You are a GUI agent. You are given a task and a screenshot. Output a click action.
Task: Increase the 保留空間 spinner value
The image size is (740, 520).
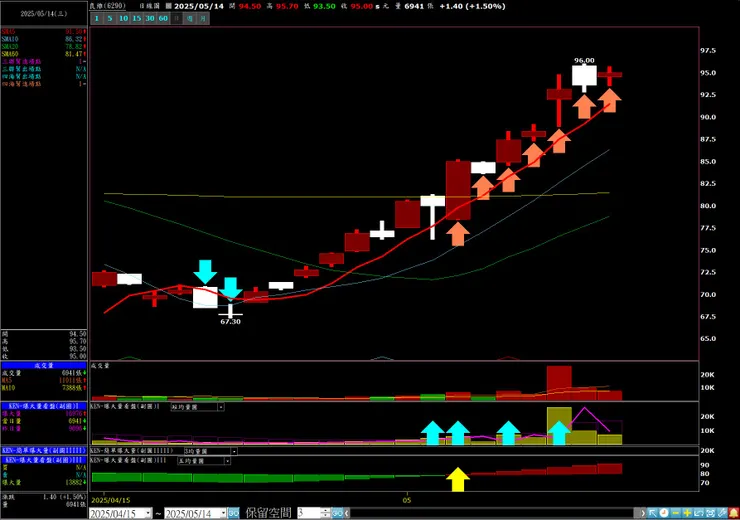tap(325, 511)
